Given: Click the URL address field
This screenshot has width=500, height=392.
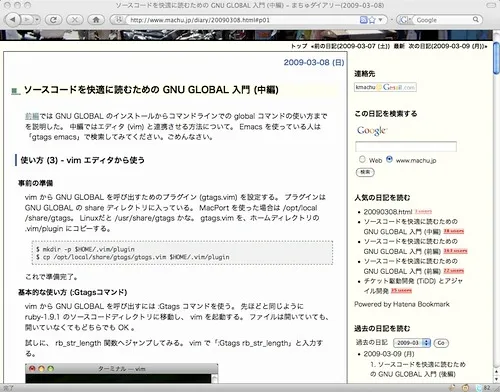Looking at the screenshot, I should tap(243, 20).
